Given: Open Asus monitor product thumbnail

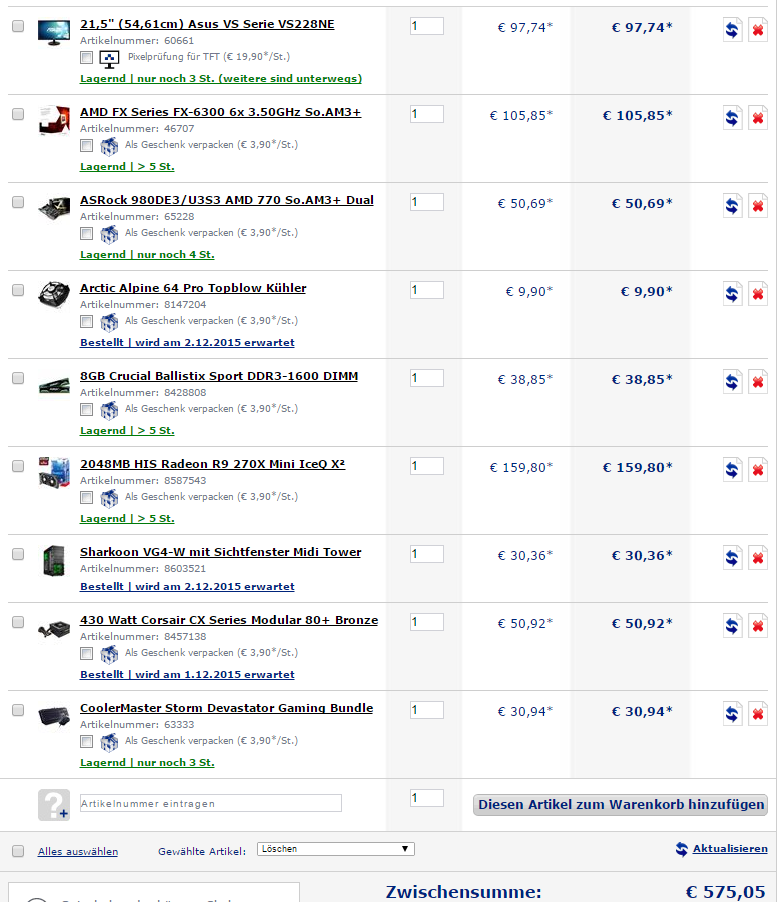Looking at the screenshot, I should (53, 32).
